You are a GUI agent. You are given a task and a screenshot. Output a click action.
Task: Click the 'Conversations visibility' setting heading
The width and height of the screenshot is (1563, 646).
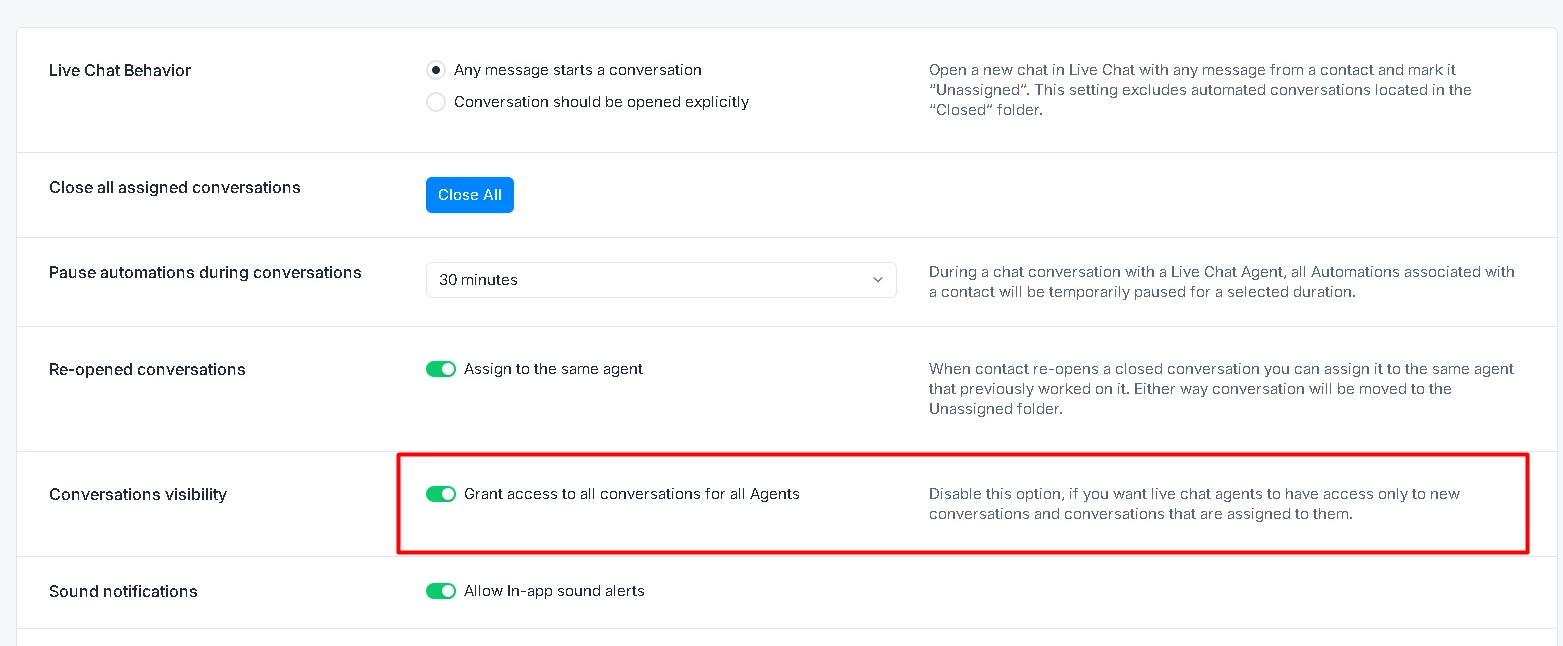[x=138, y=494]
